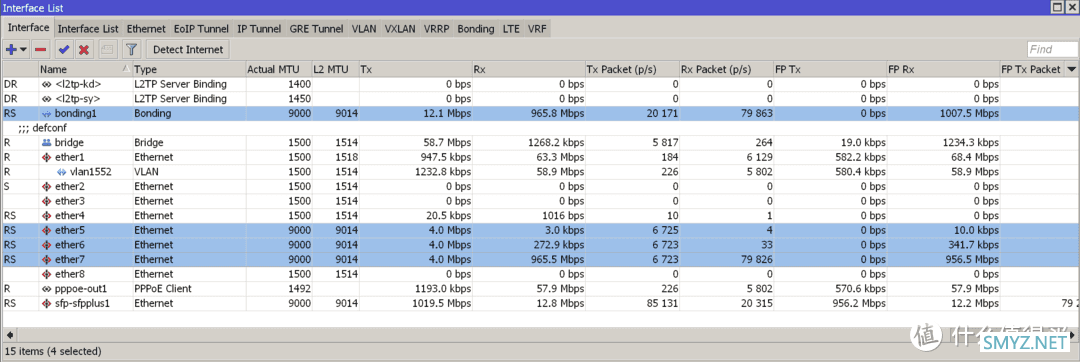The width and height of the screenshot is (1080, 362).
Task: Open the filter funnel icon
Action: [132, 50]
